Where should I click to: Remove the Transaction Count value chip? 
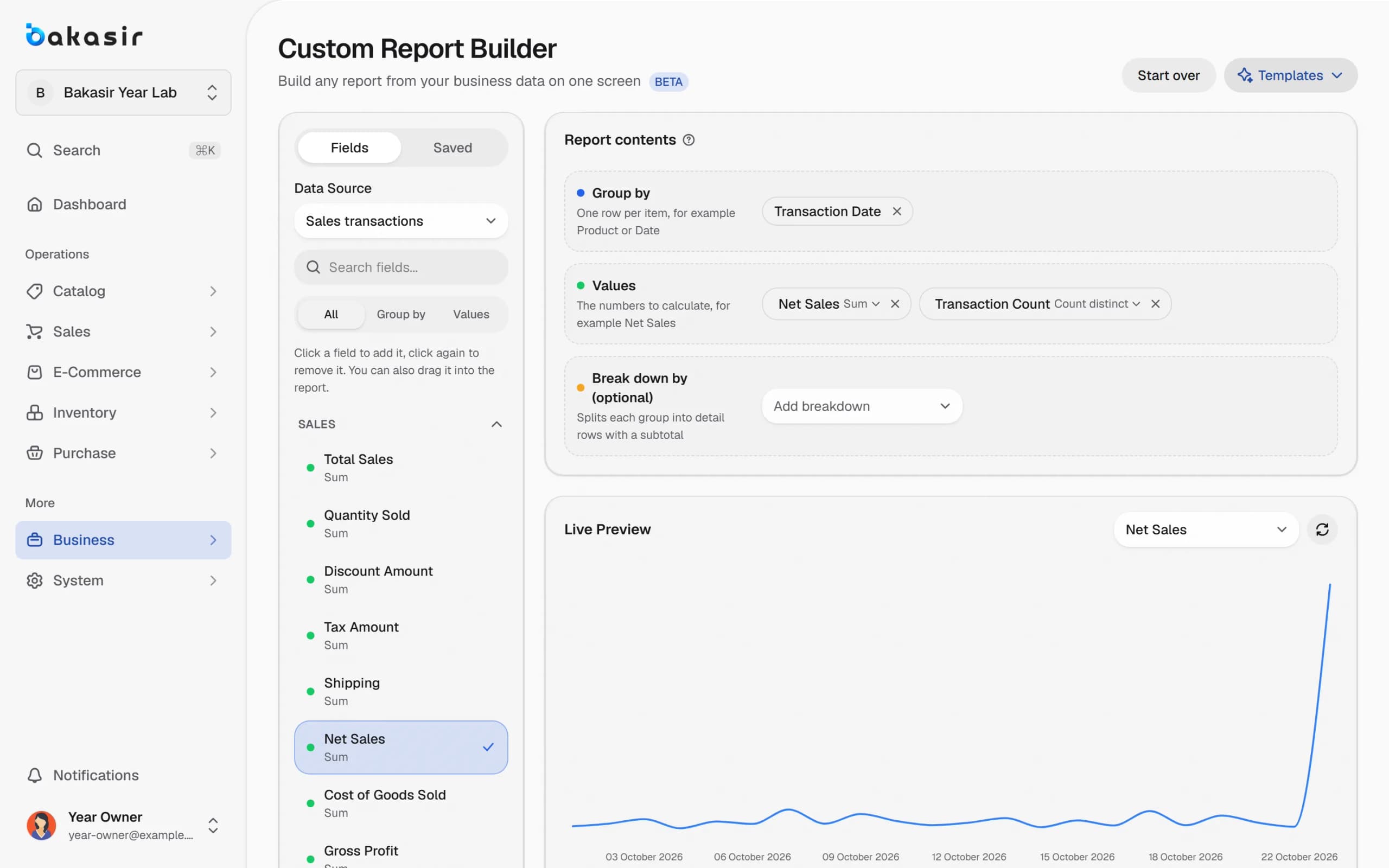click(x=1155, y=304)
